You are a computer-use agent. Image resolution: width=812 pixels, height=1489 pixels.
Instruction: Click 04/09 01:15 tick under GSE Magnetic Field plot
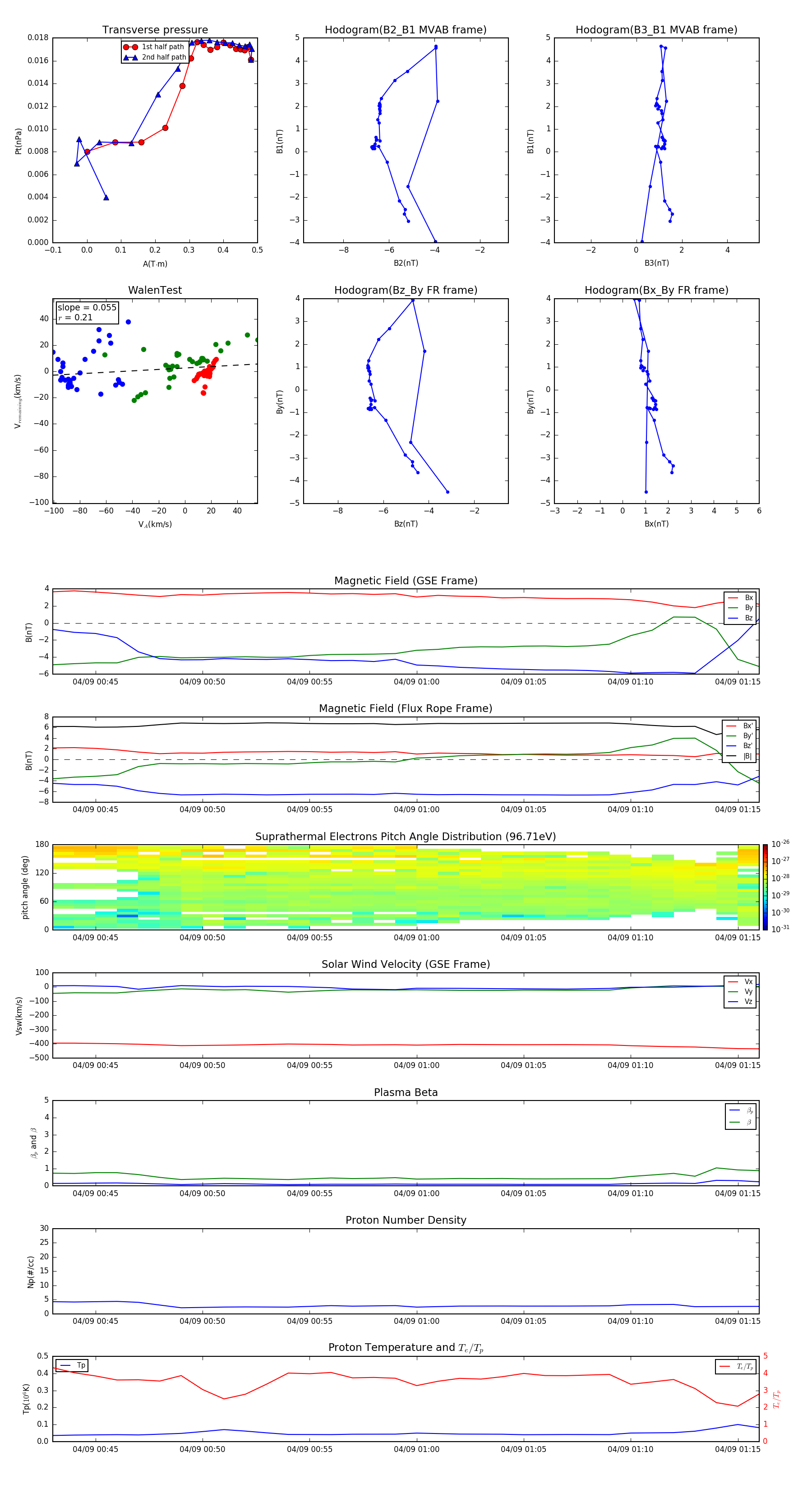(738, 682)
